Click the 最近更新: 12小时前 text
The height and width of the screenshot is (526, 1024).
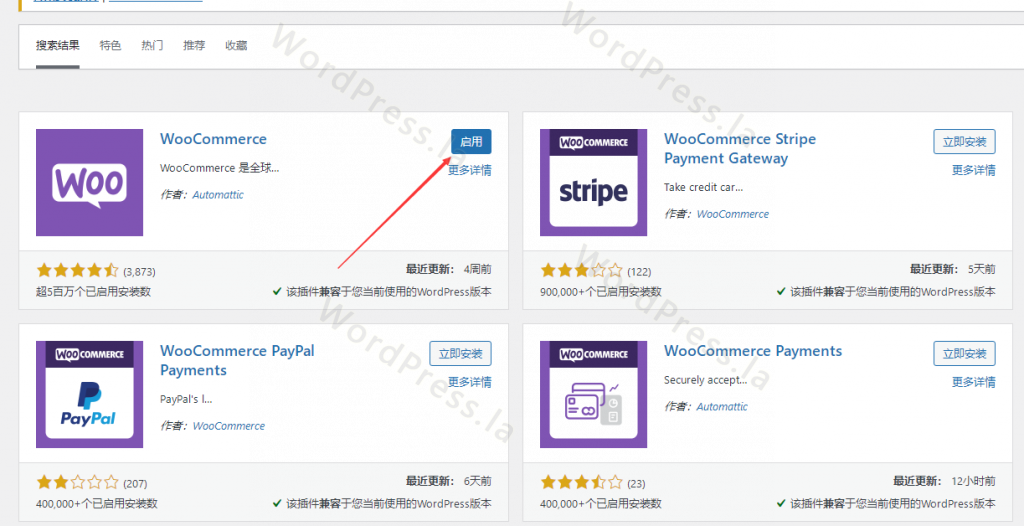pos(944,481)
